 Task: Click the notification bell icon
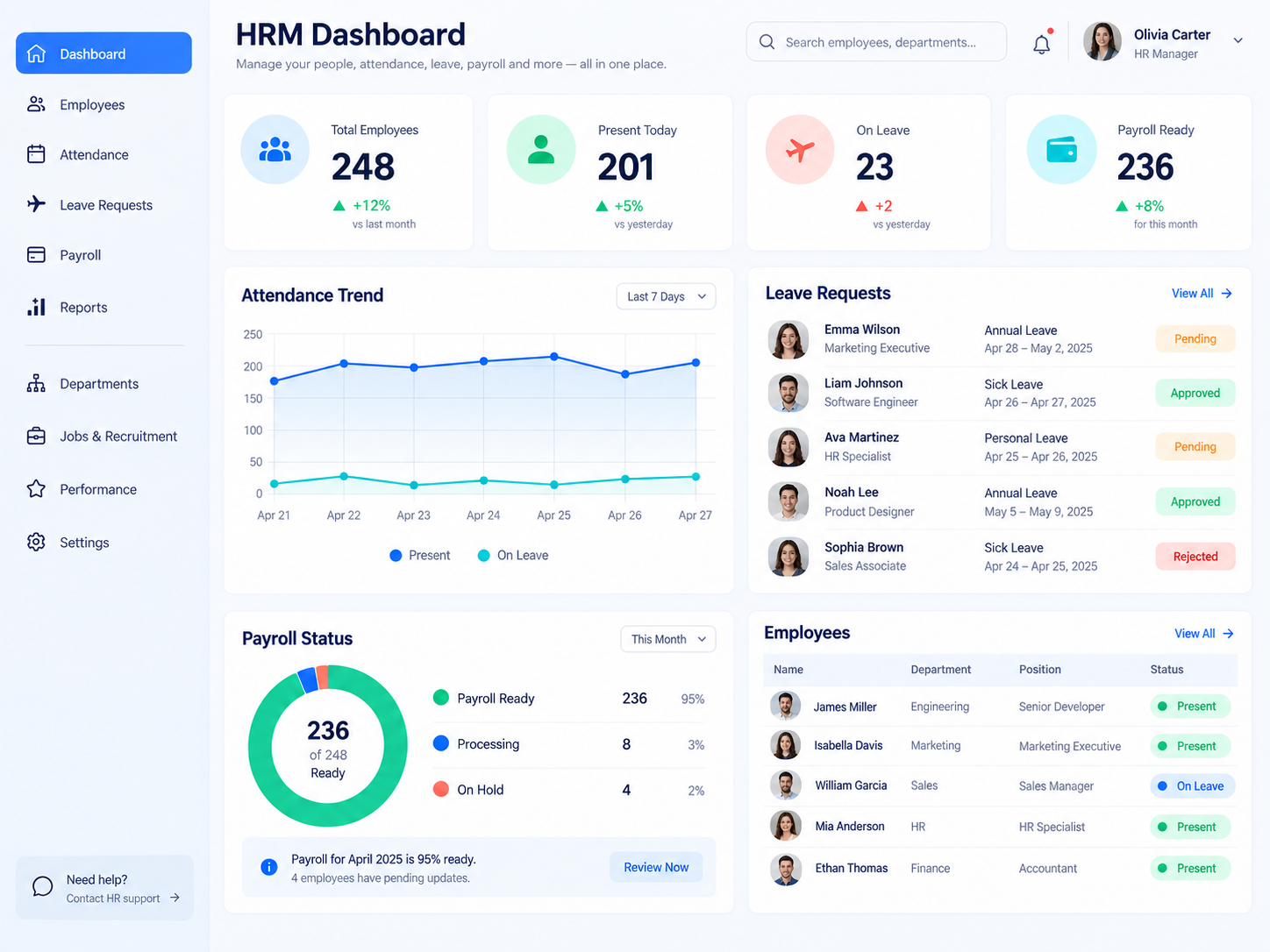(x=1041, y=44)
